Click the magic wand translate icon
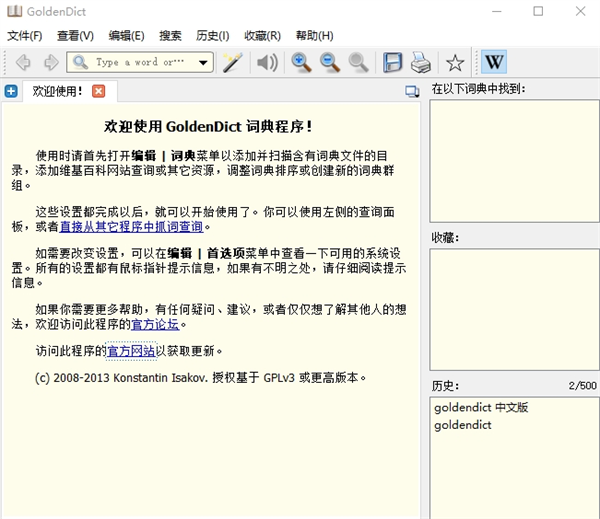The width and height of the screenshot is (600, 519). 232,62
